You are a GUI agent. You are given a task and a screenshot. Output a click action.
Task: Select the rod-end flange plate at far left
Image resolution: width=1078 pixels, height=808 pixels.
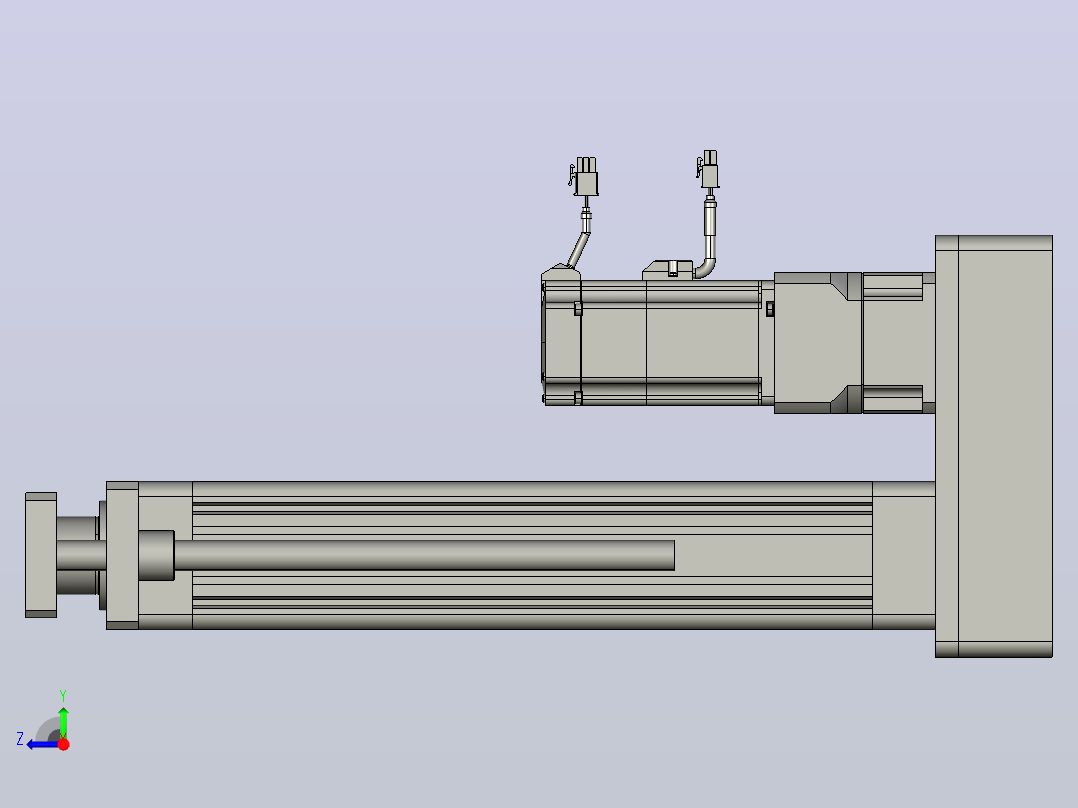click(41, 555)
